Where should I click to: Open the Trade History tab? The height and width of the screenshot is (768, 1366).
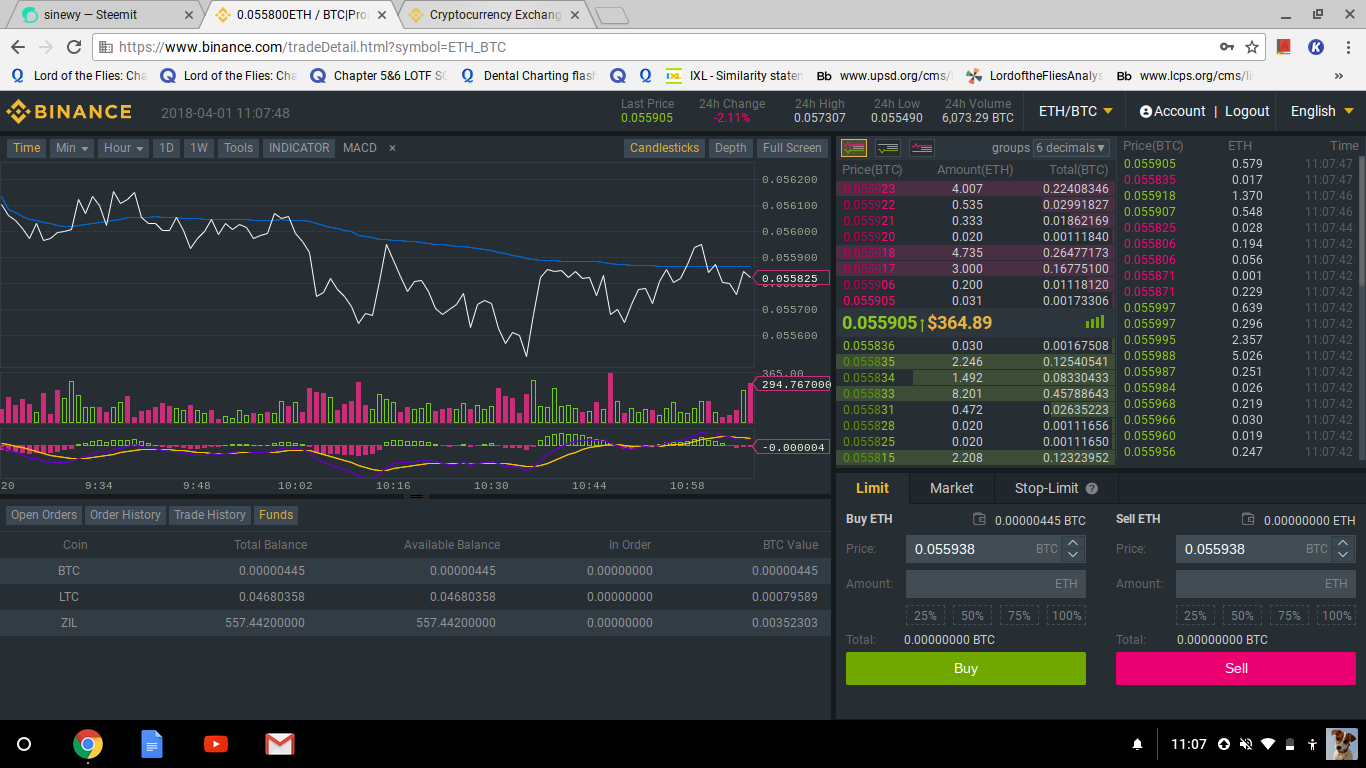[x=209, y=515]
